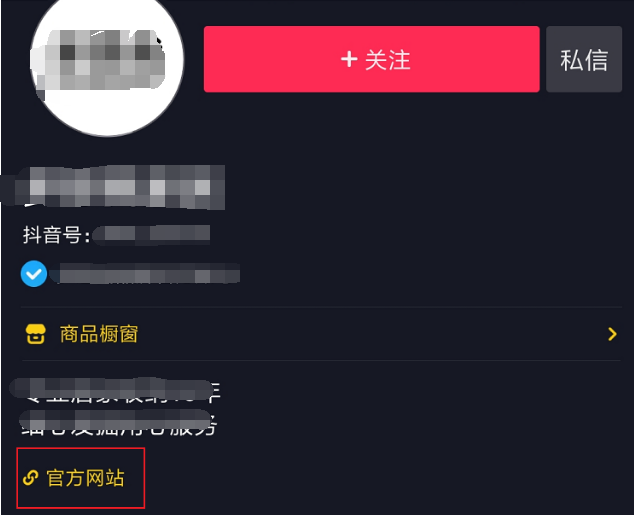The width and height of the screenshot is (634, 515).
Task: Open 私信 private message
Action: (x=584, y=59)
